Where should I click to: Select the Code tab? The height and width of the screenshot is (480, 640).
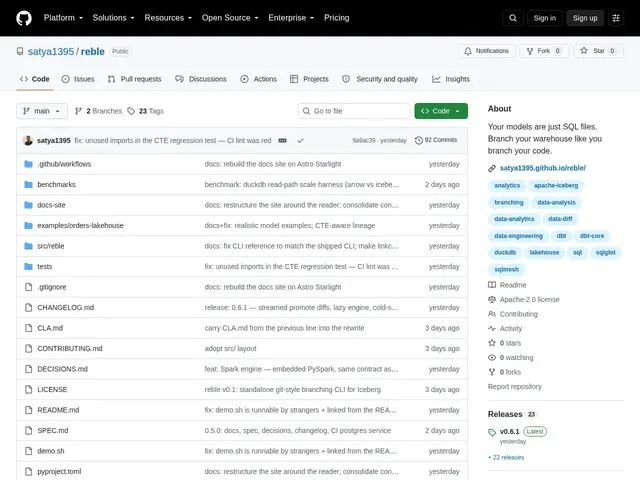click(35, 79)
